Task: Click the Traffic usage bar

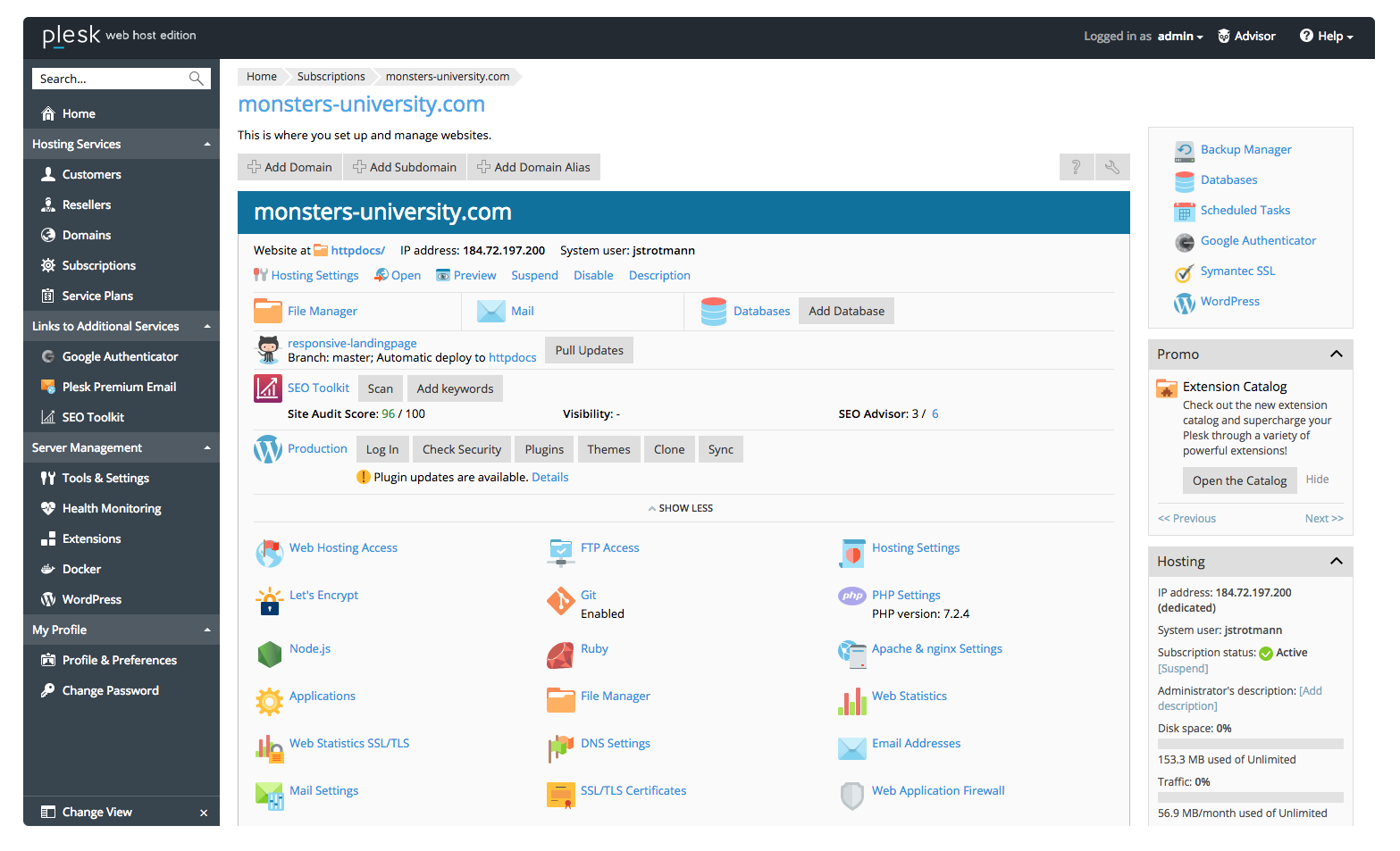Action: click(x=1251, y=797)
